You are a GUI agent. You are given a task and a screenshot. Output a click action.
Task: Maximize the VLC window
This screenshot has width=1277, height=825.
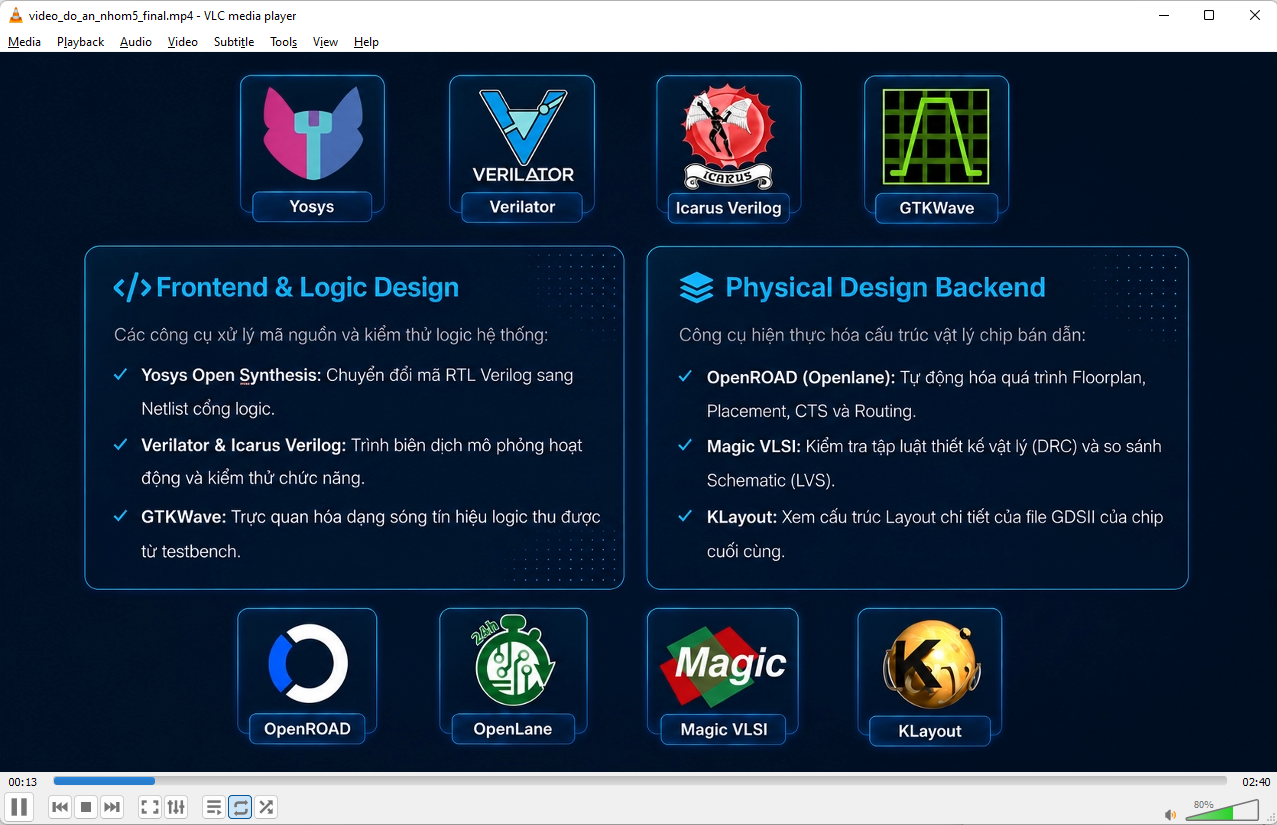[x=1209, y=15]
